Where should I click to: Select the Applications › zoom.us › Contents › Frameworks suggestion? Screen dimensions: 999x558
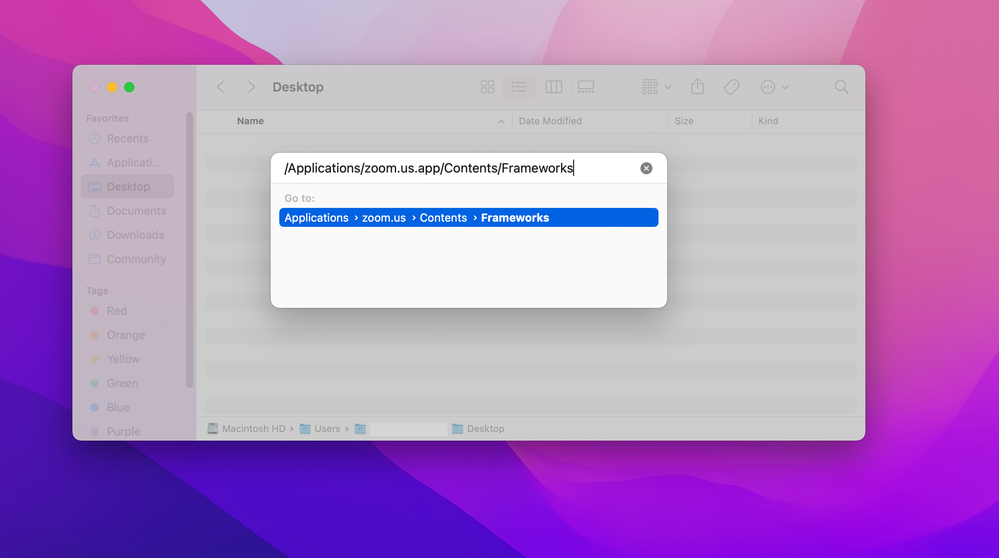click(x=468, y=218)
